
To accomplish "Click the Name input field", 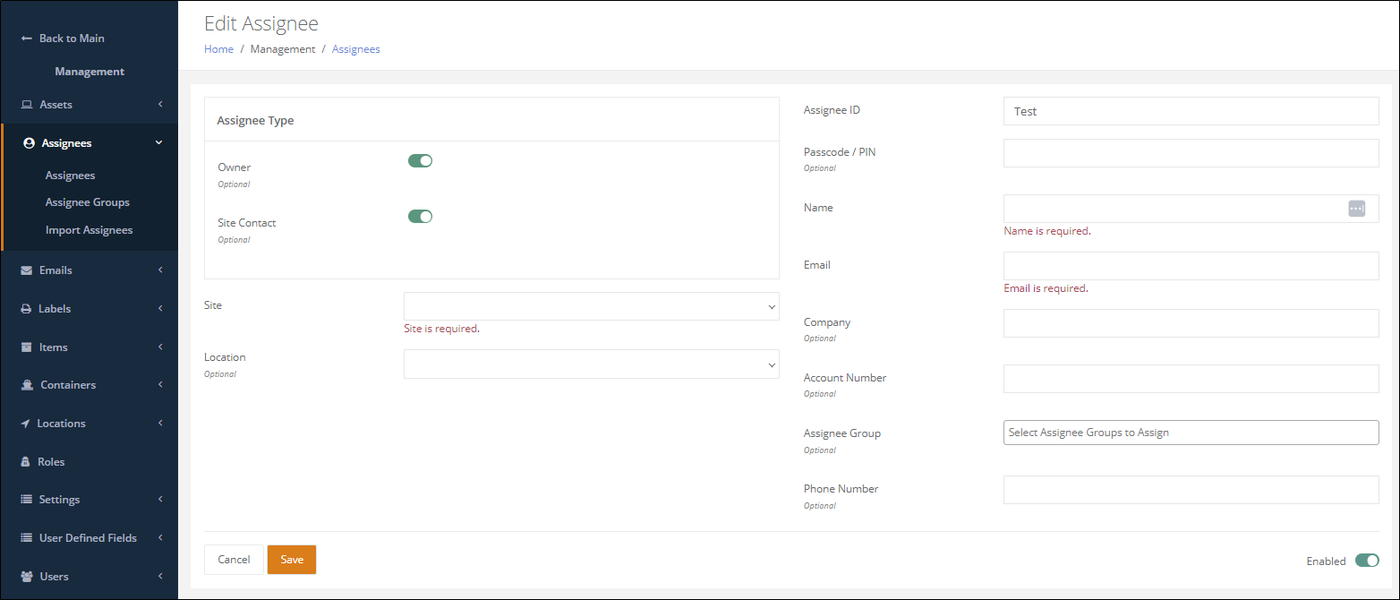I will coord(1191,208).
